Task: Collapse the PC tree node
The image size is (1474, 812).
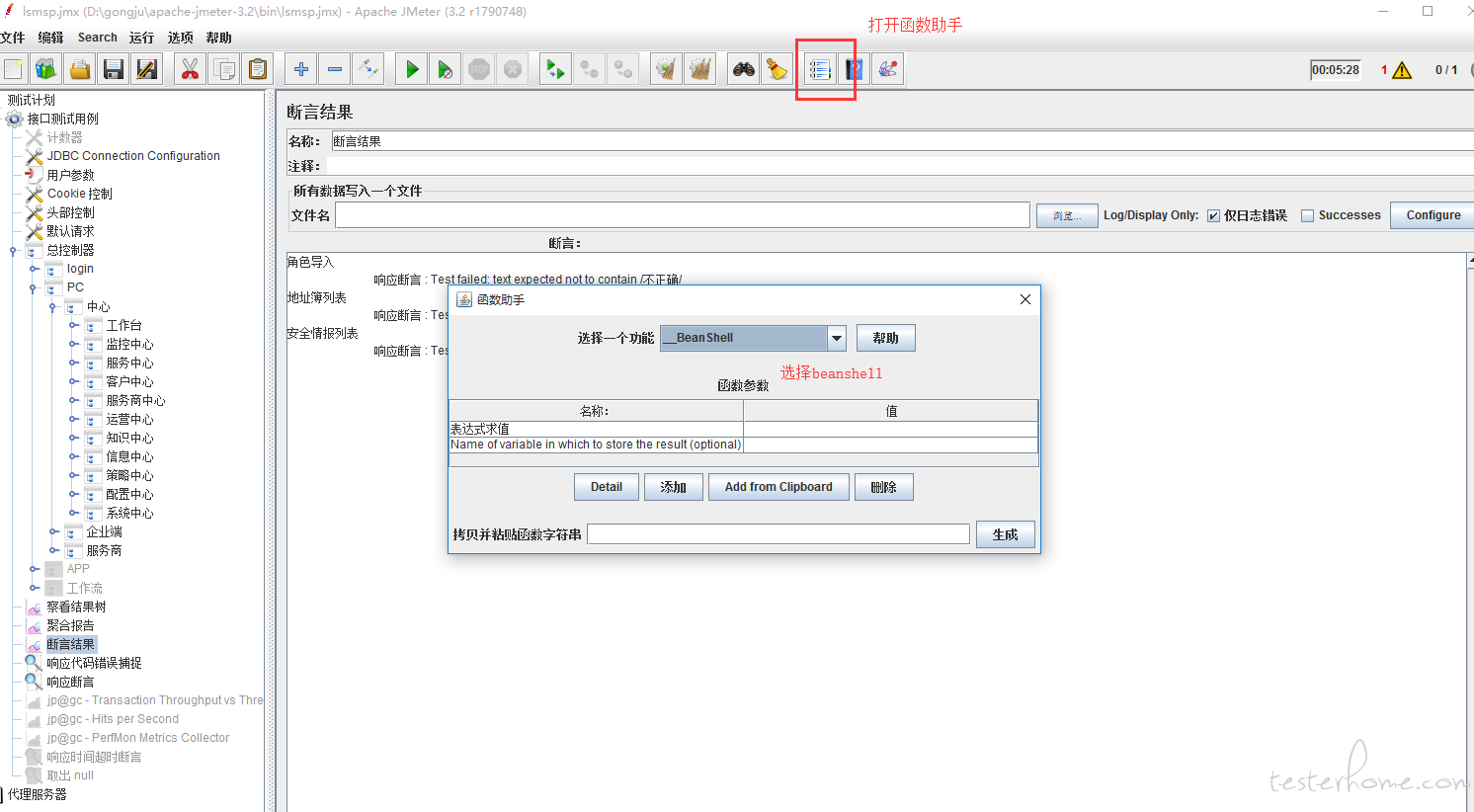Action: coord(34,287)
